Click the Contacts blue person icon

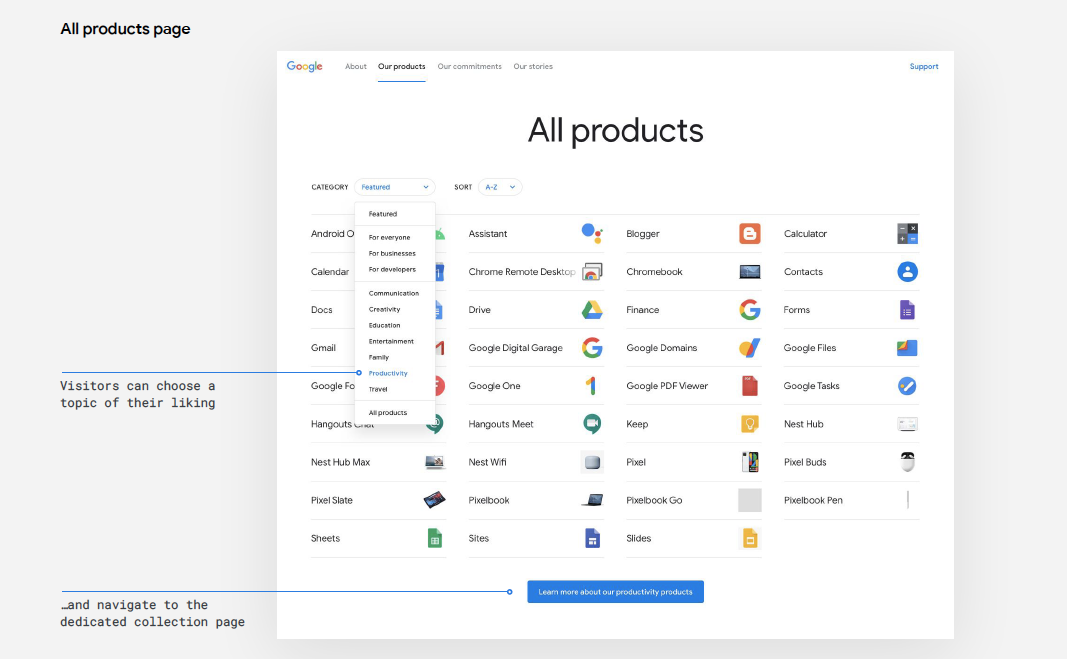pyautogui.click(x=907, y=272)
